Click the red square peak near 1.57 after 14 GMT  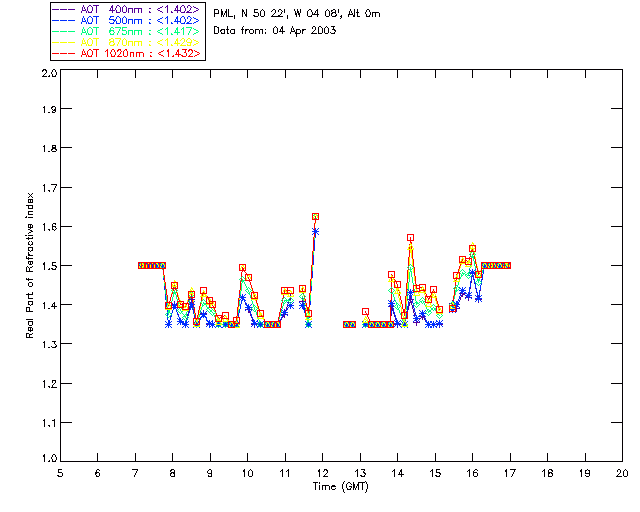tap(410, 238)
